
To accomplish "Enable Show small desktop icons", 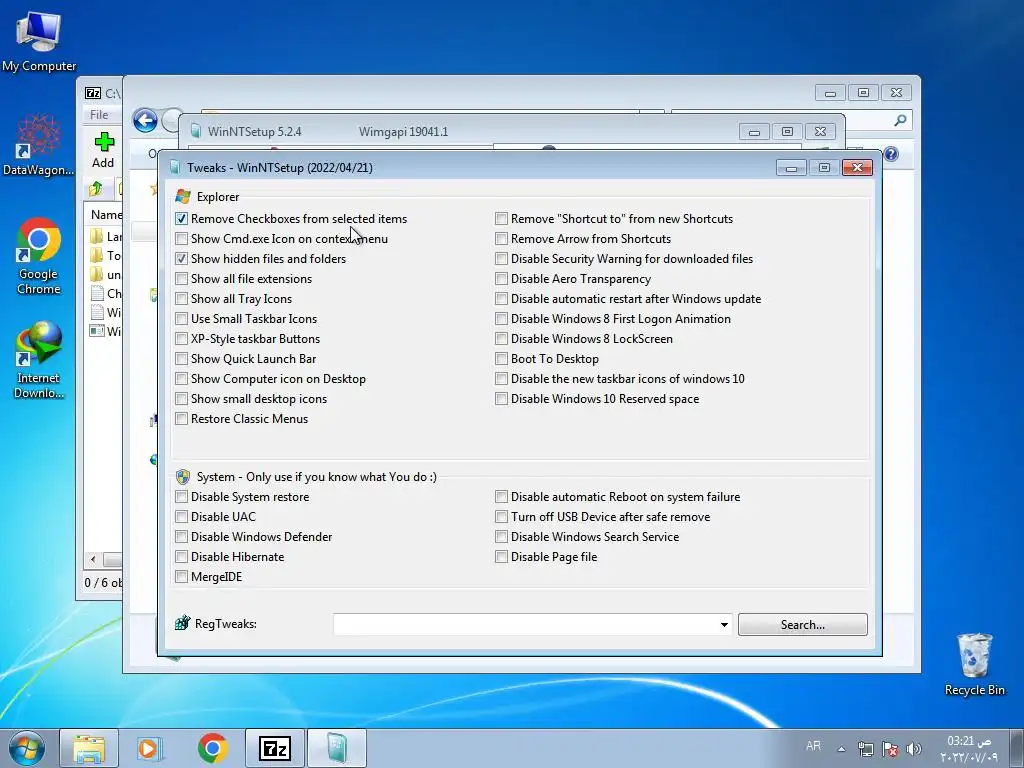I will click(x=182, y=399).
